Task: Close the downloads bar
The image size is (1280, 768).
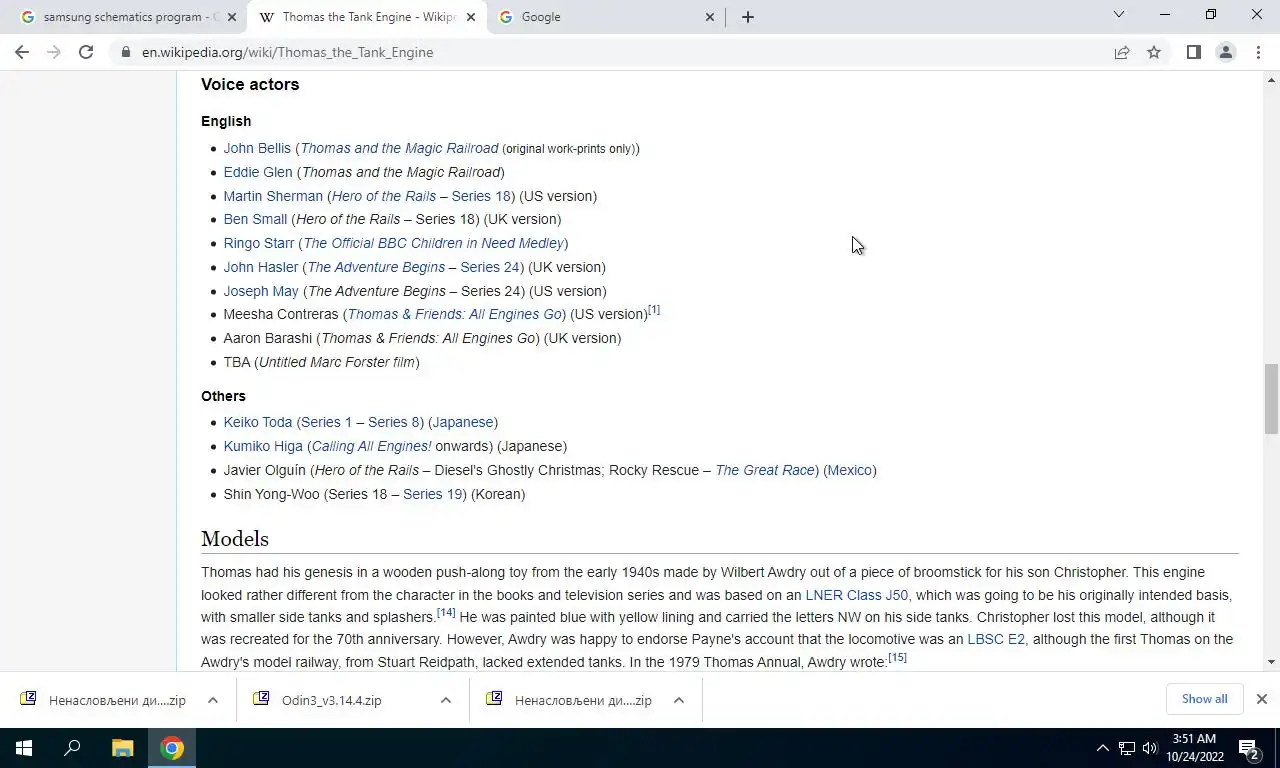Action: 1262,699
